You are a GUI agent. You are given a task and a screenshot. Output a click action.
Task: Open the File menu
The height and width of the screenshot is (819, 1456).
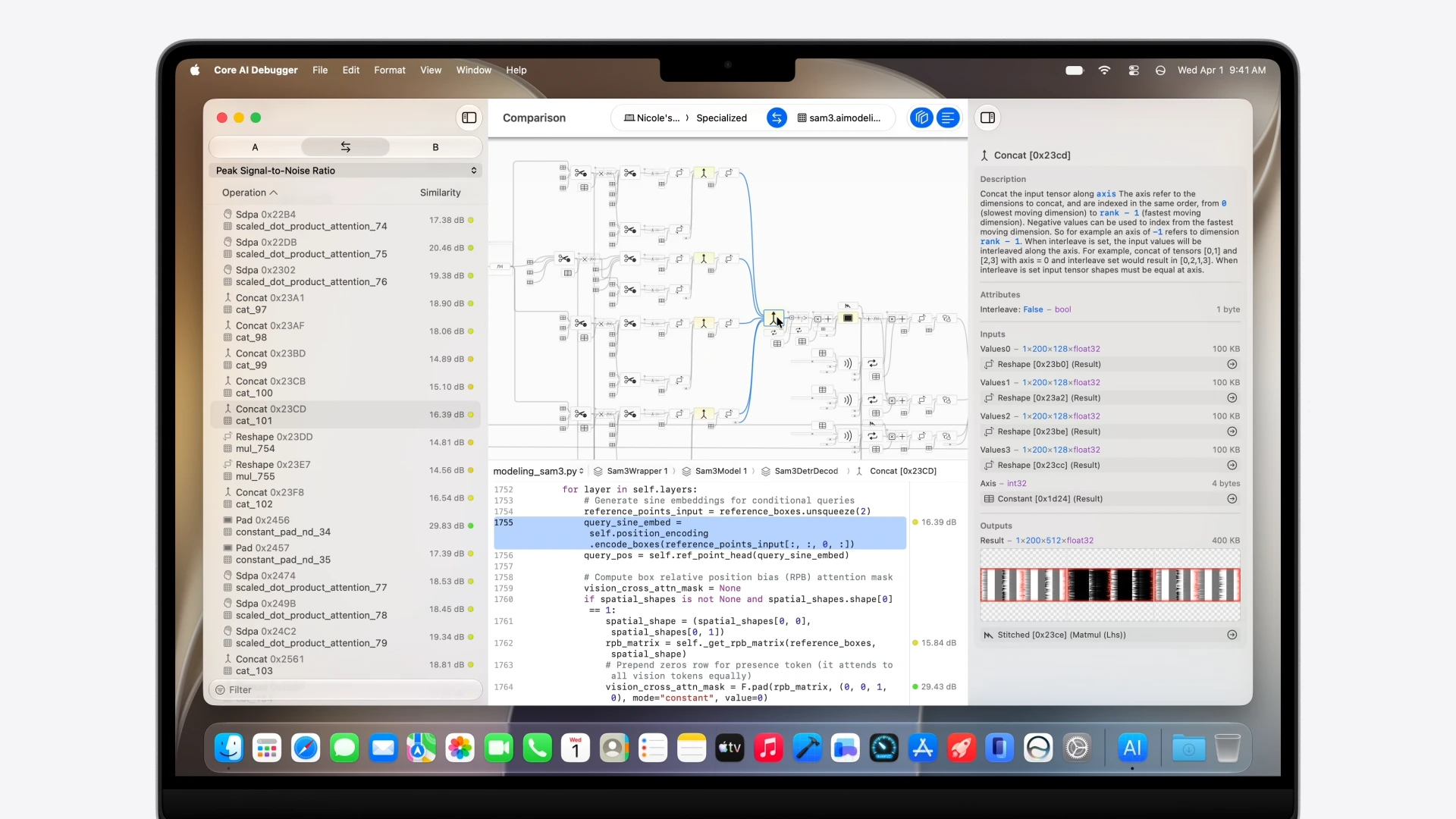point(320,70)
